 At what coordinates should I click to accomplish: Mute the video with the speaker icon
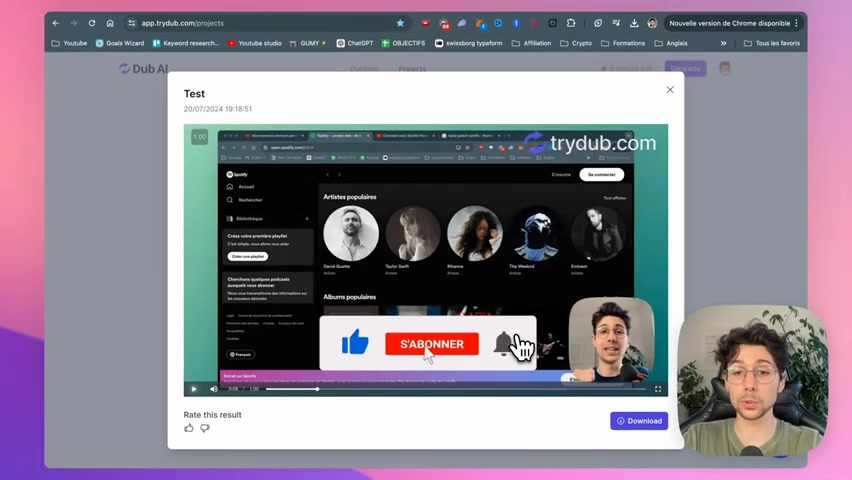pyautogui.click(x=214, y=389)
